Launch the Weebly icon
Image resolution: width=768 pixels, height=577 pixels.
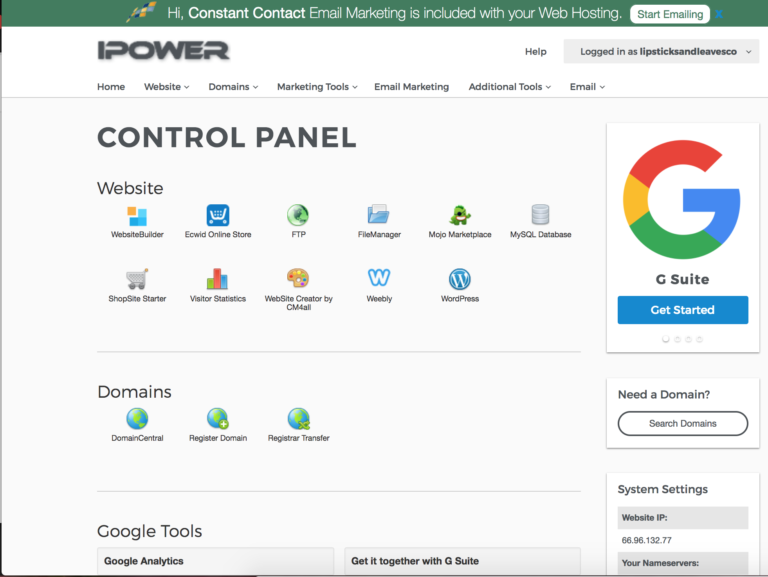[379, 277]
